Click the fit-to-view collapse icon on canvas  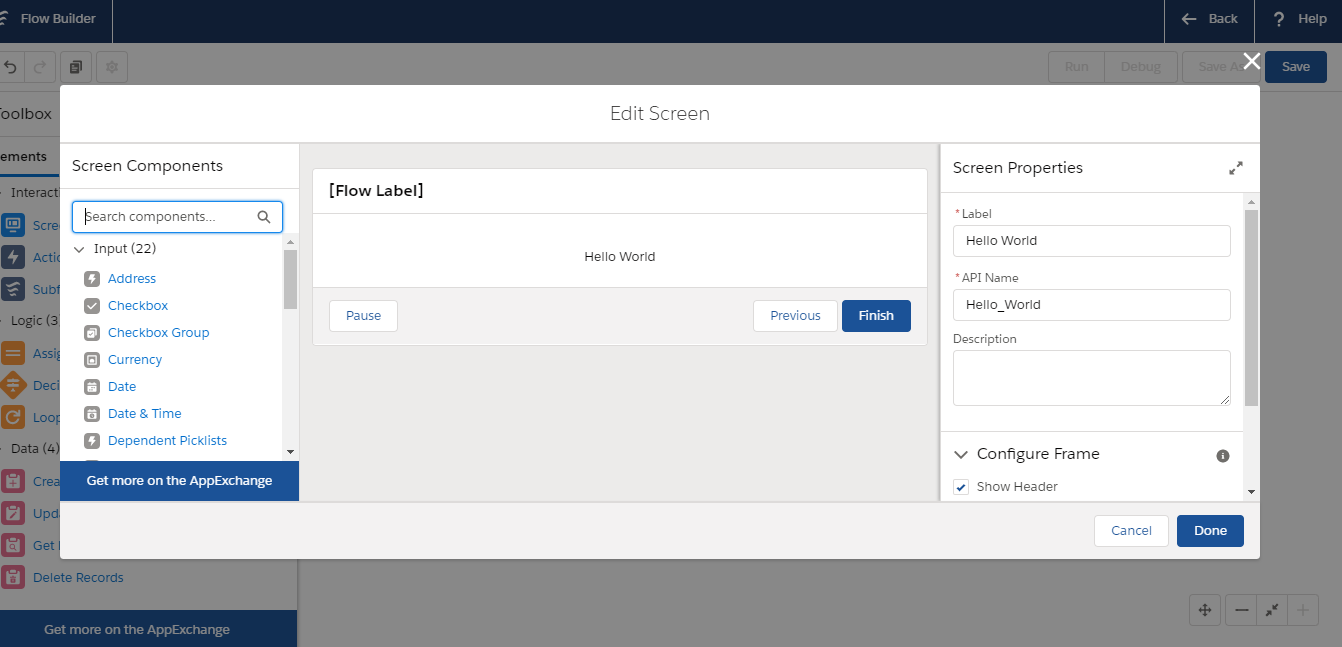coord(1272,610)
